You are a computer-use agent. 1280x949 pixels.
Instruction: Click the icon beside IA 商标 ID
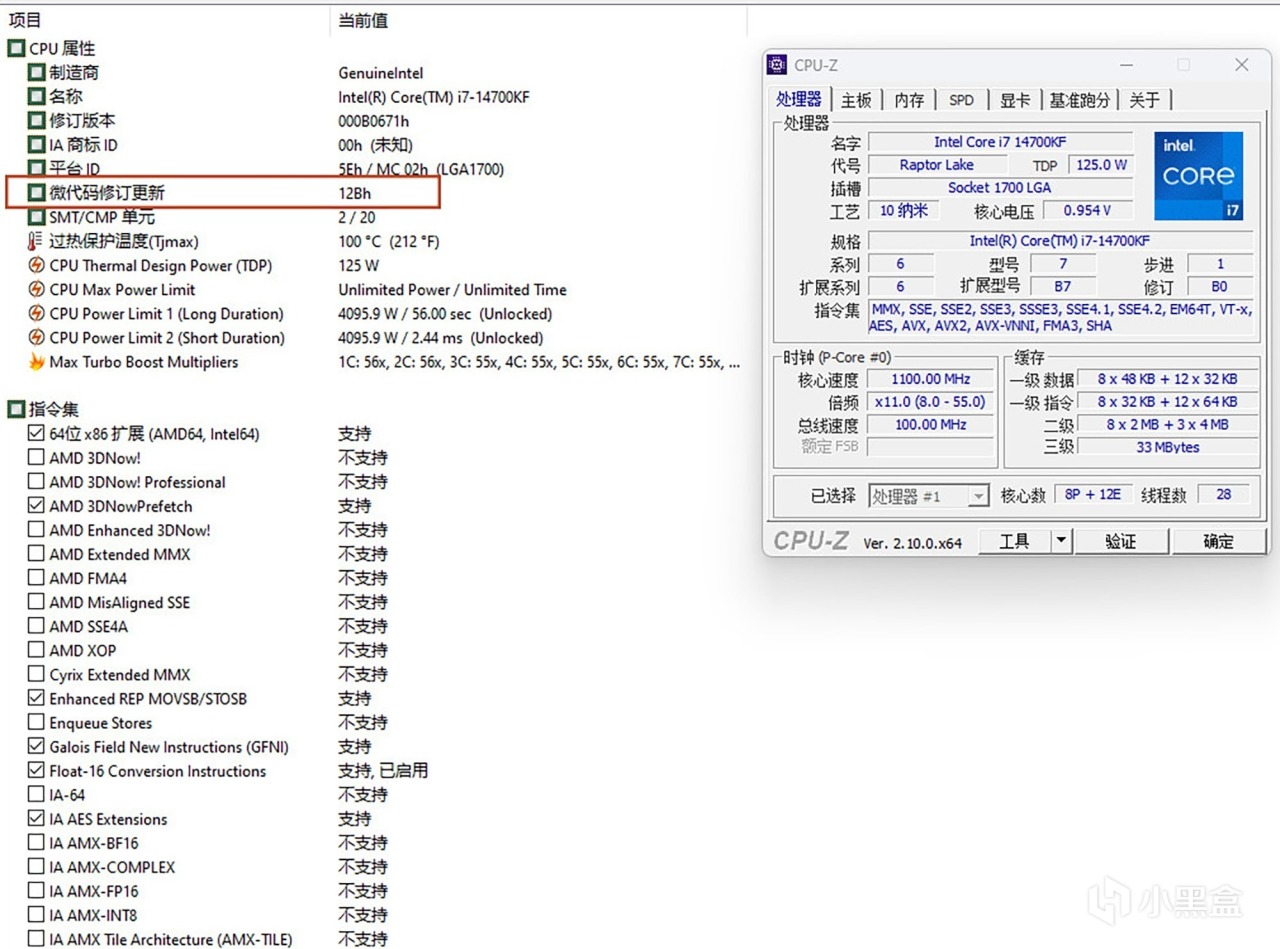point(36,145)
